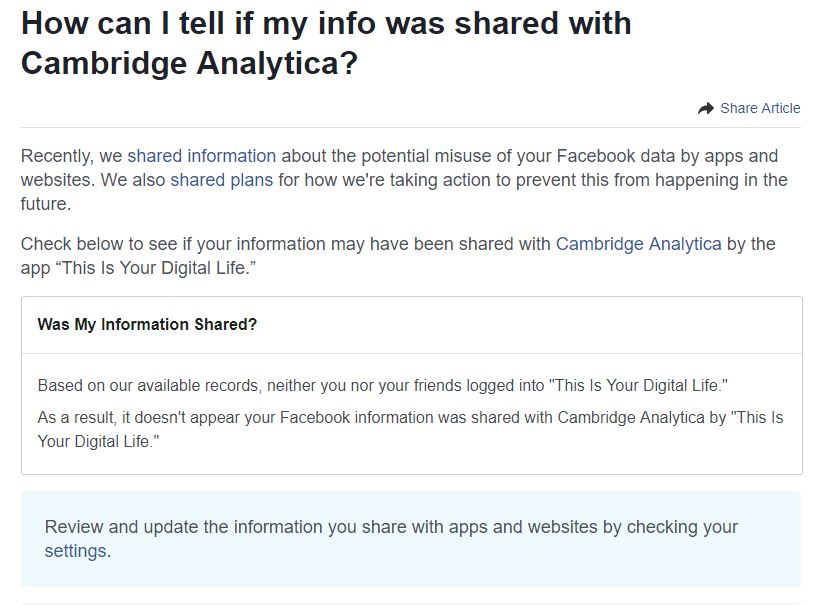Click "Cambridge Analytica?" in the title

(190, 63)
